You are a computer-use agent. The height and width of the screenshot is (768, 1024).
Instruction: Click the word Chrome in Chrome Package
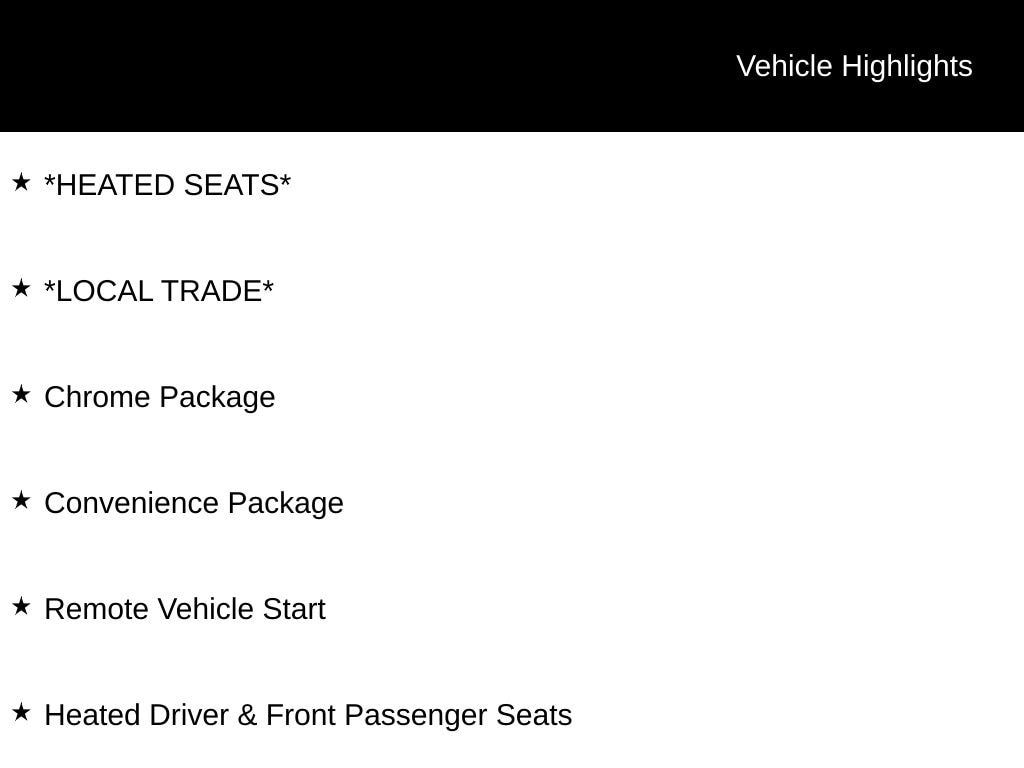point(97,398)
